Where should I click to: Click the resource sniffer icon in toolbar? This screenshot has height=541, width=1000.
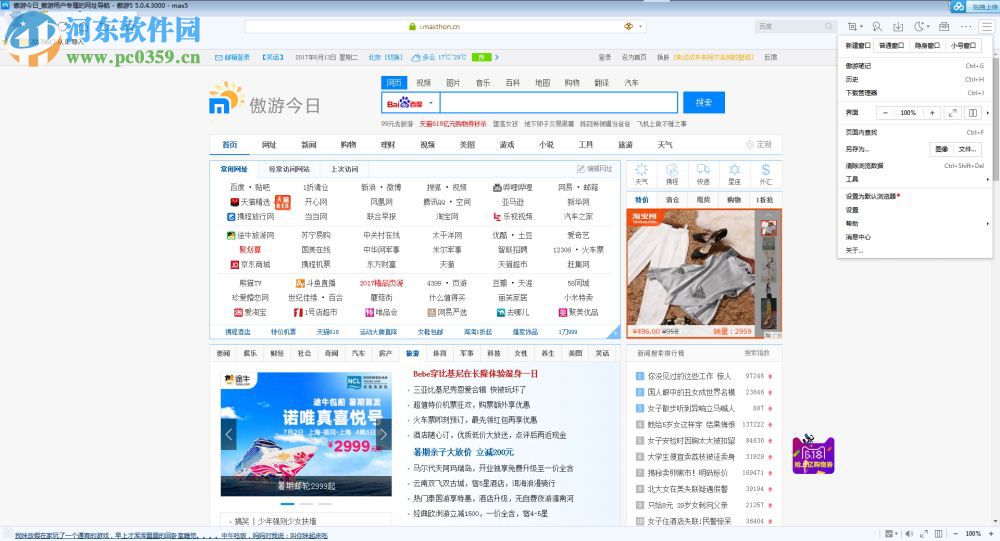click(878, 26)
